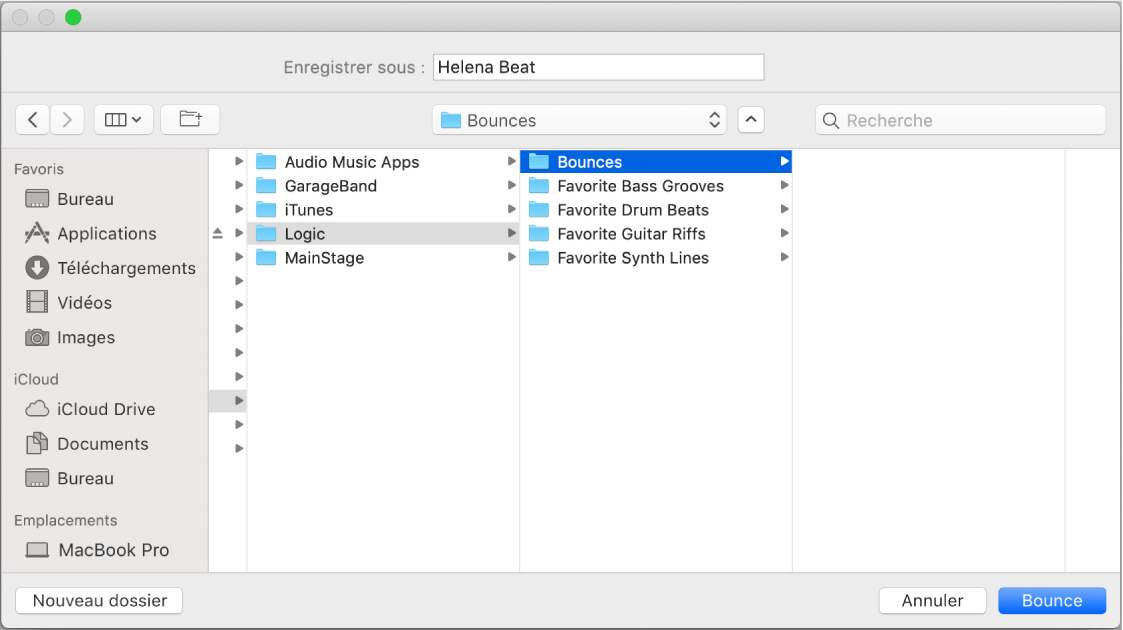Collapse the dialog with the chevron button

click(751, 120)
